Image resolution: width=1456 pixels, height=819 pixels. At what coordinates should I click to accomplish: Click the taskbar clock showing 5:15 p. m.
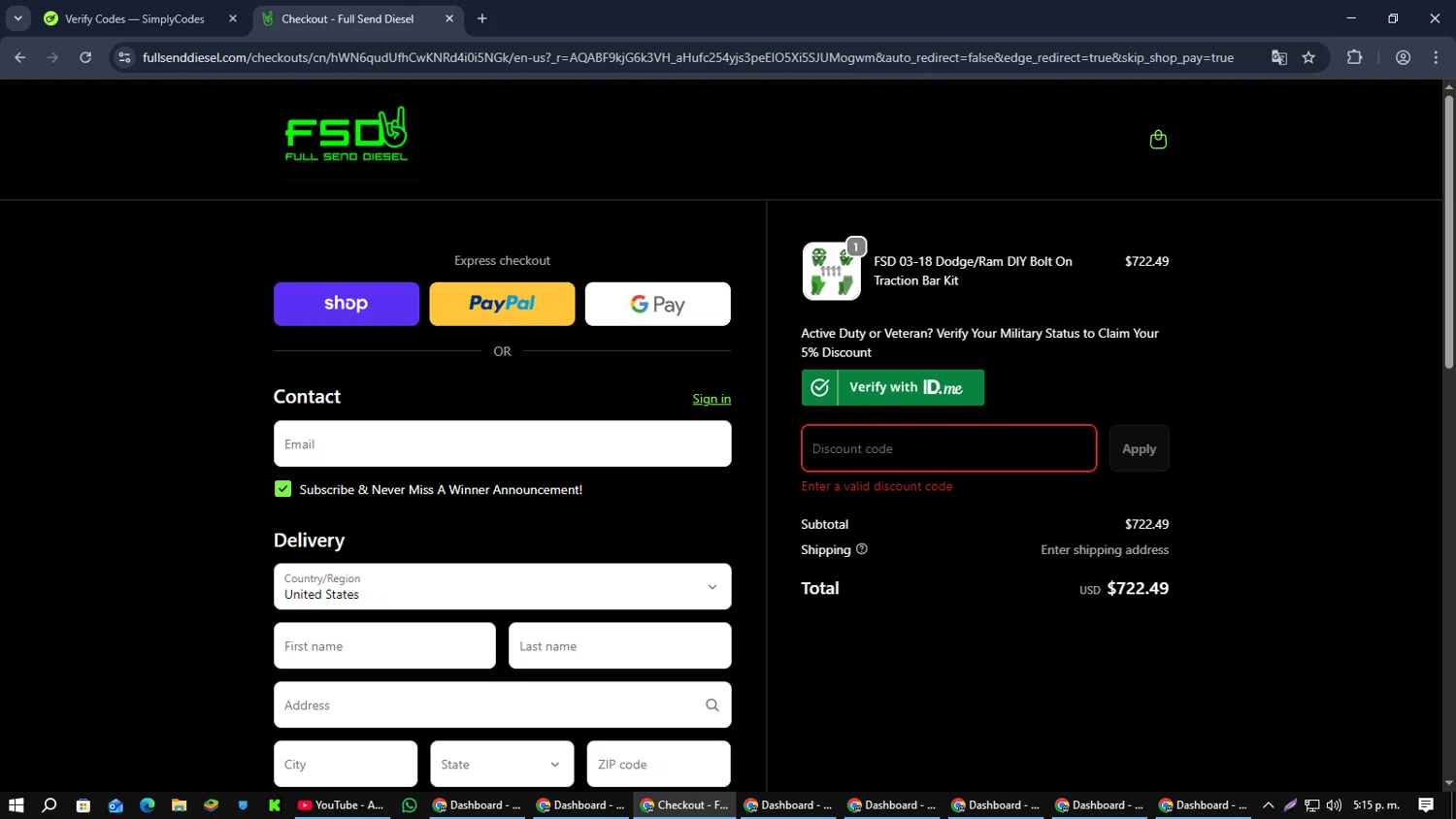click(x=1376, y=805)
